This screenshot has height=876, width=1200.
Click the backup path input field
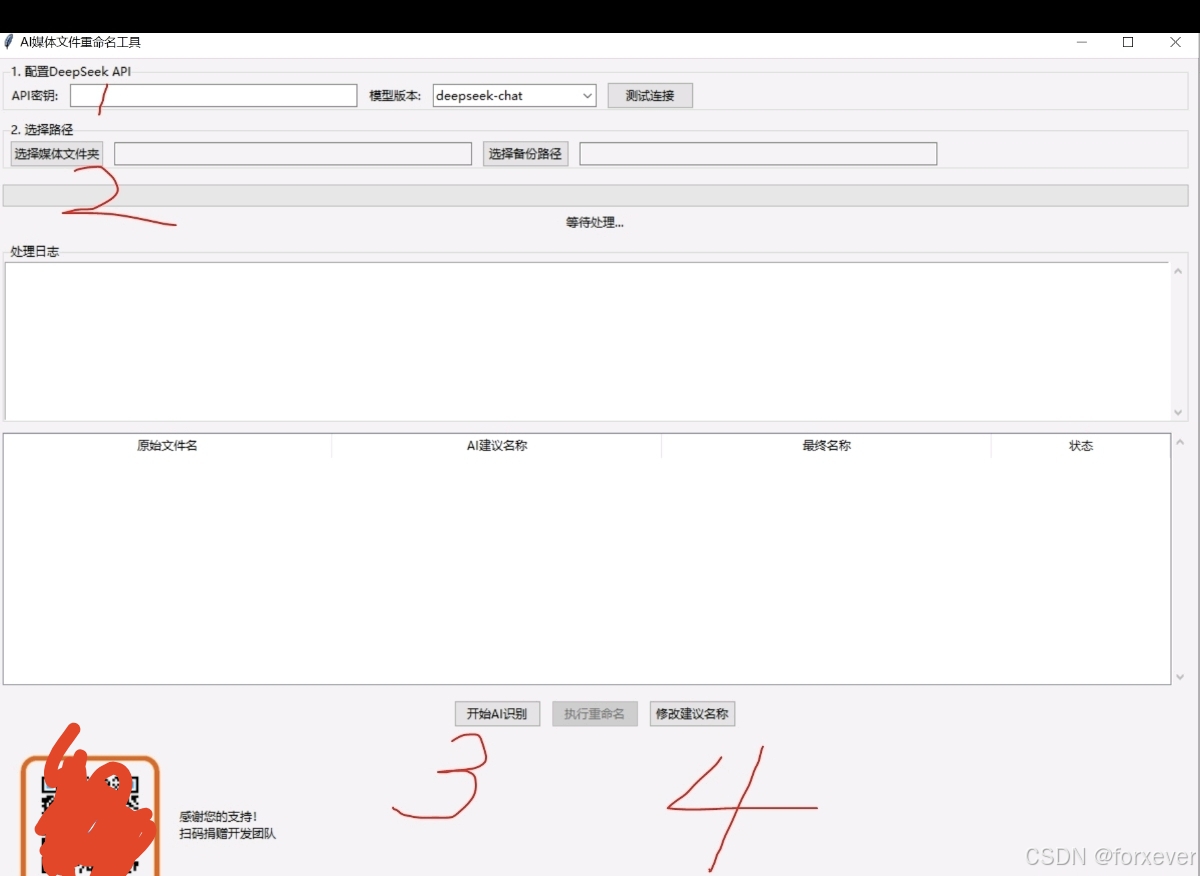pyautogui.click(x=758, y=154)
